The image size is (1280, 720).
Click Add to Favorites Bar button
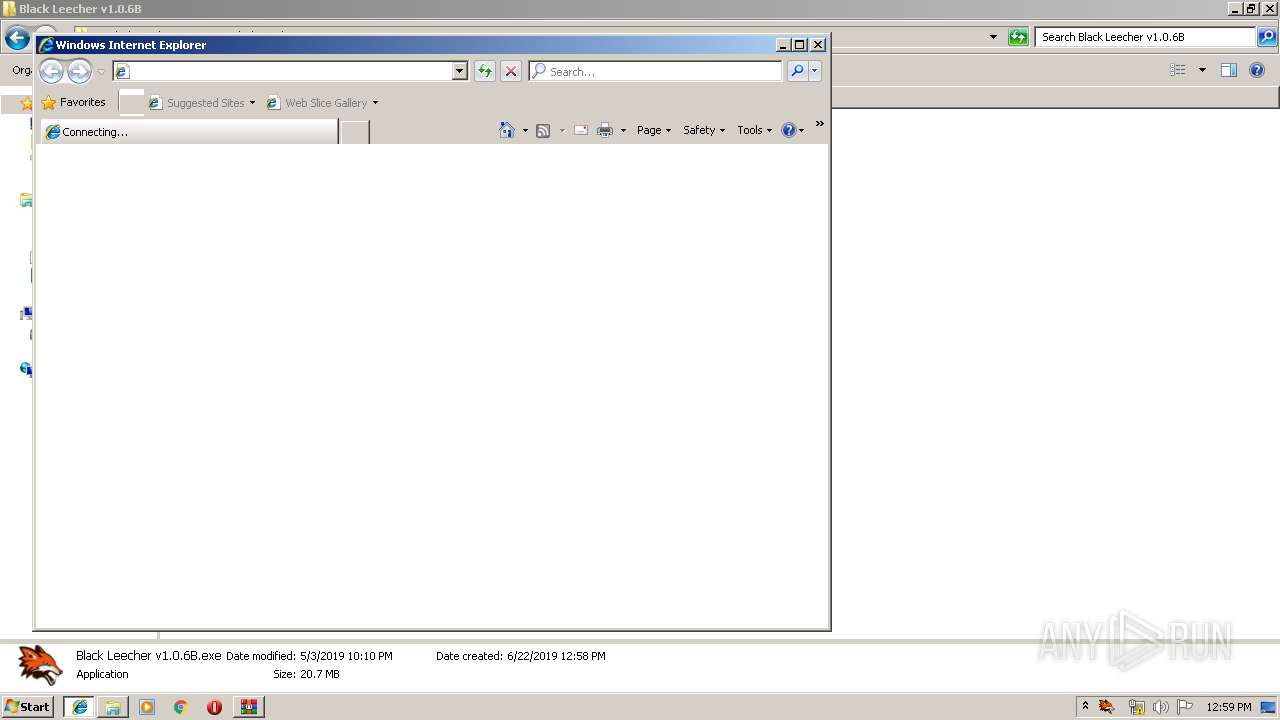tap(131, 102)
